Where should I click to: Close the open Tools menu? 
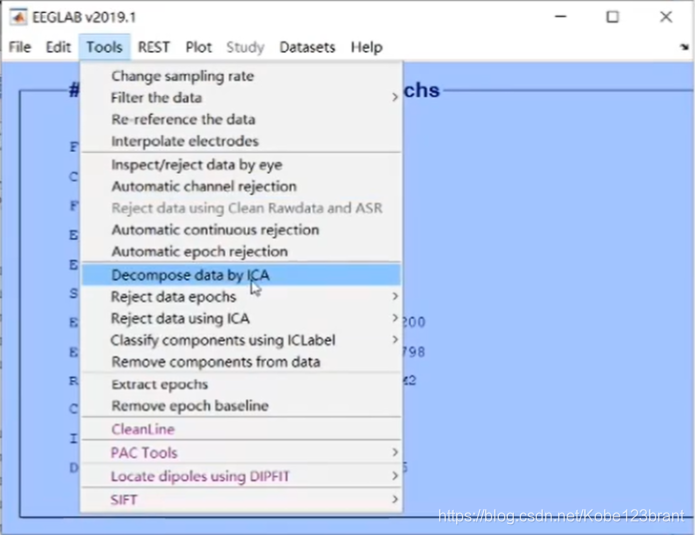click(x=105, y=47)
